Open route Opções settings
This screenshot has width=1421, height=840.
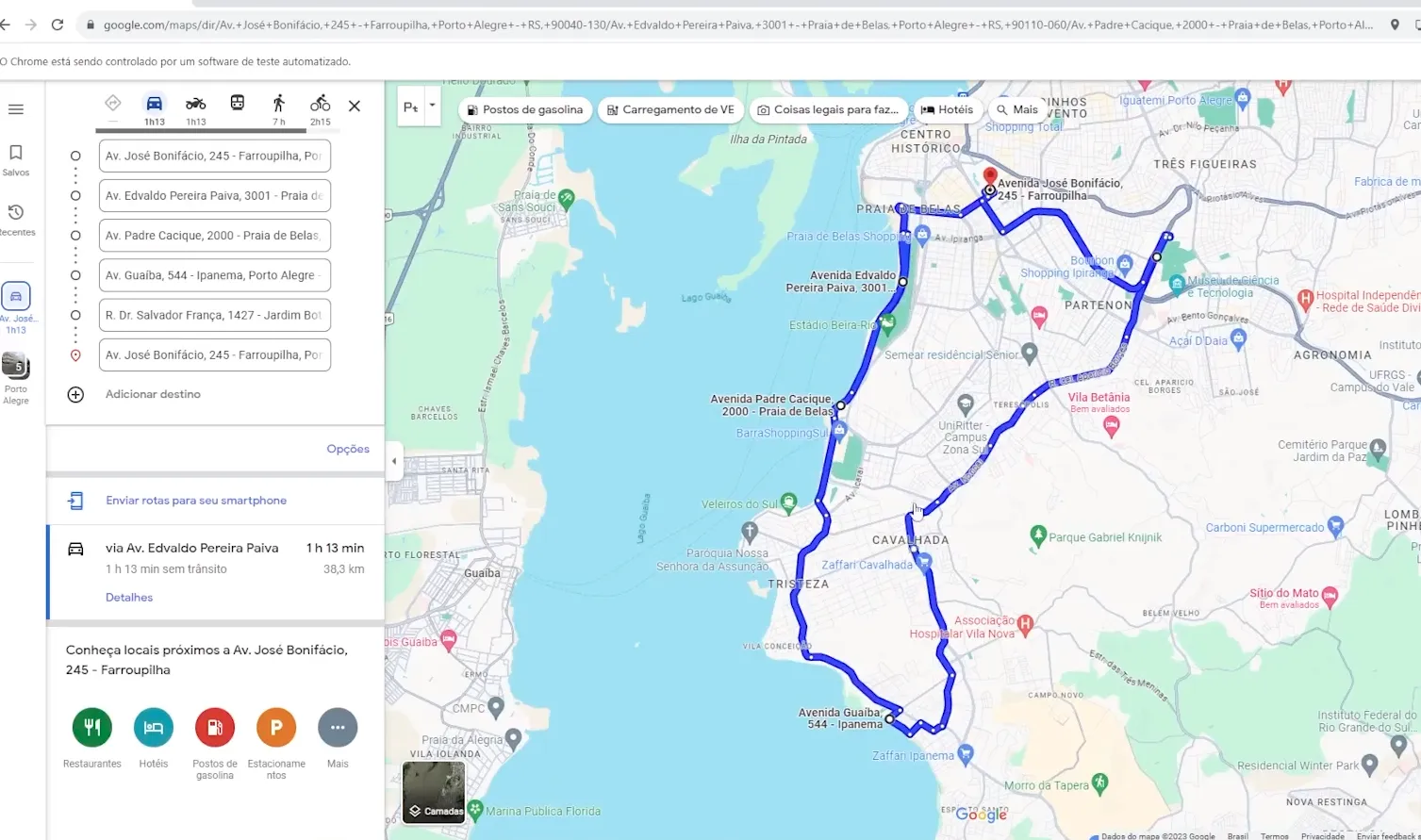348,449
